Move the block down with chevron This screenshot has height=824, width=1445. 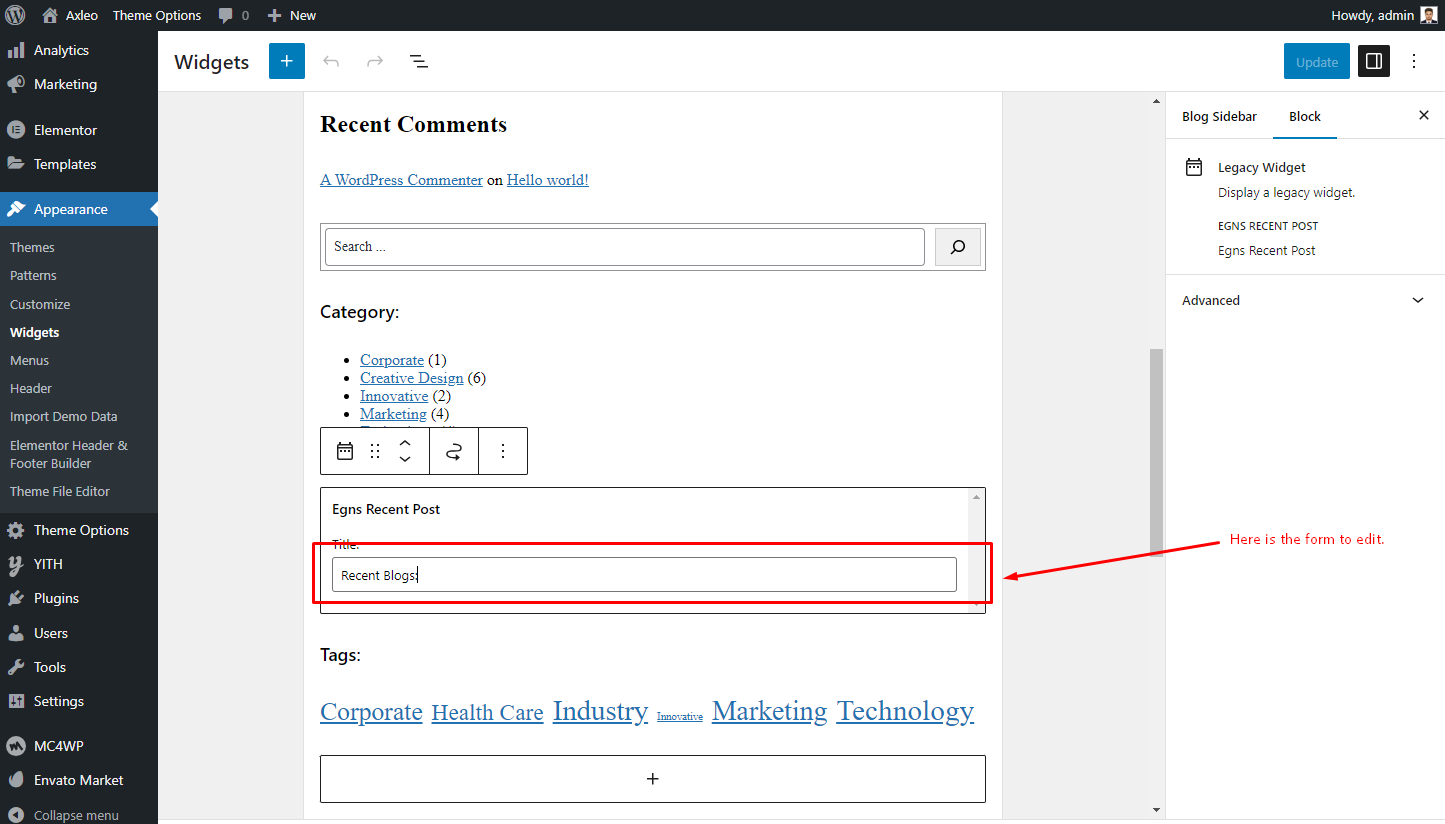coord(405,460)
